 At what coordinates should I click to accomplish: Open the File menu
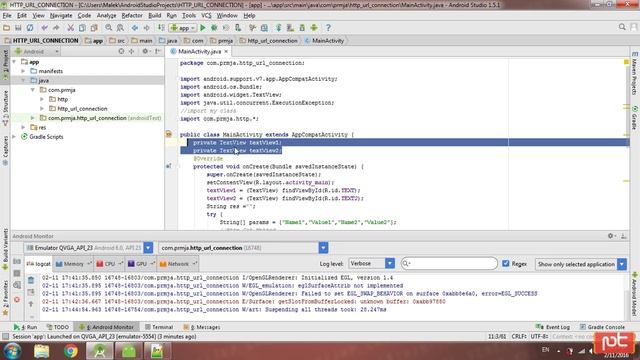[7, 16]
